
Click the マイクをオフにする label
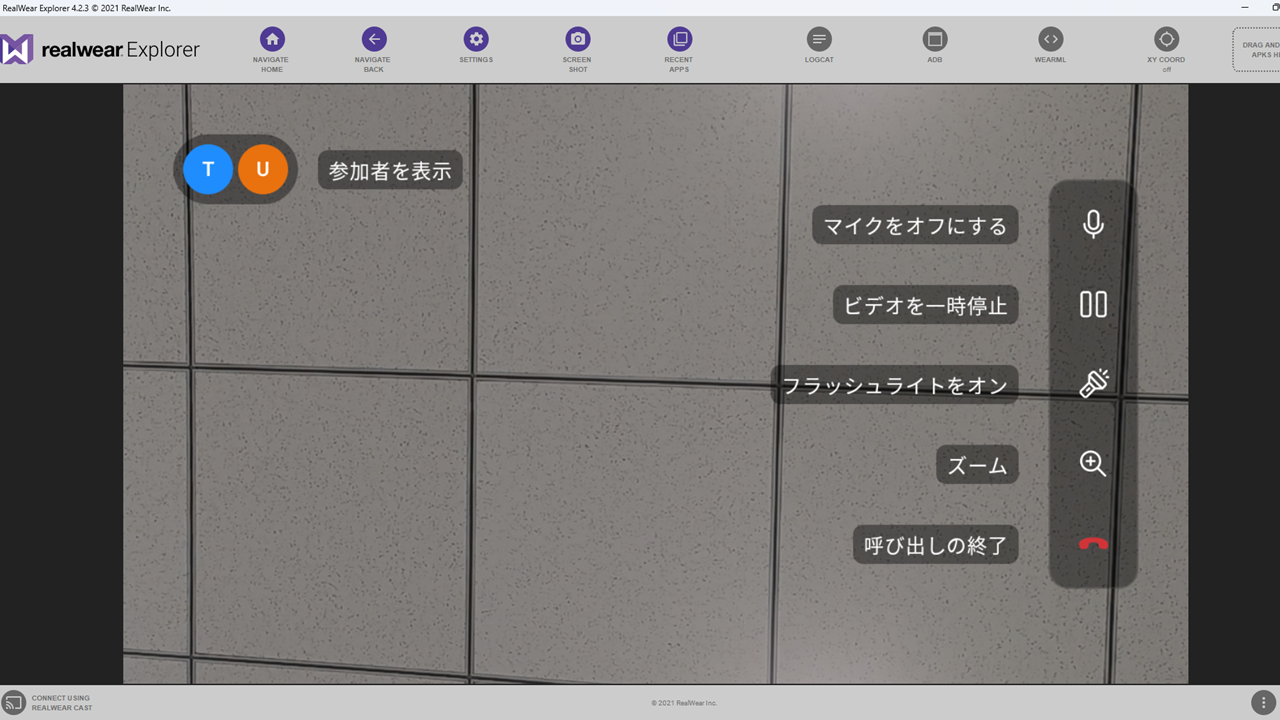[x=915, y=225]
